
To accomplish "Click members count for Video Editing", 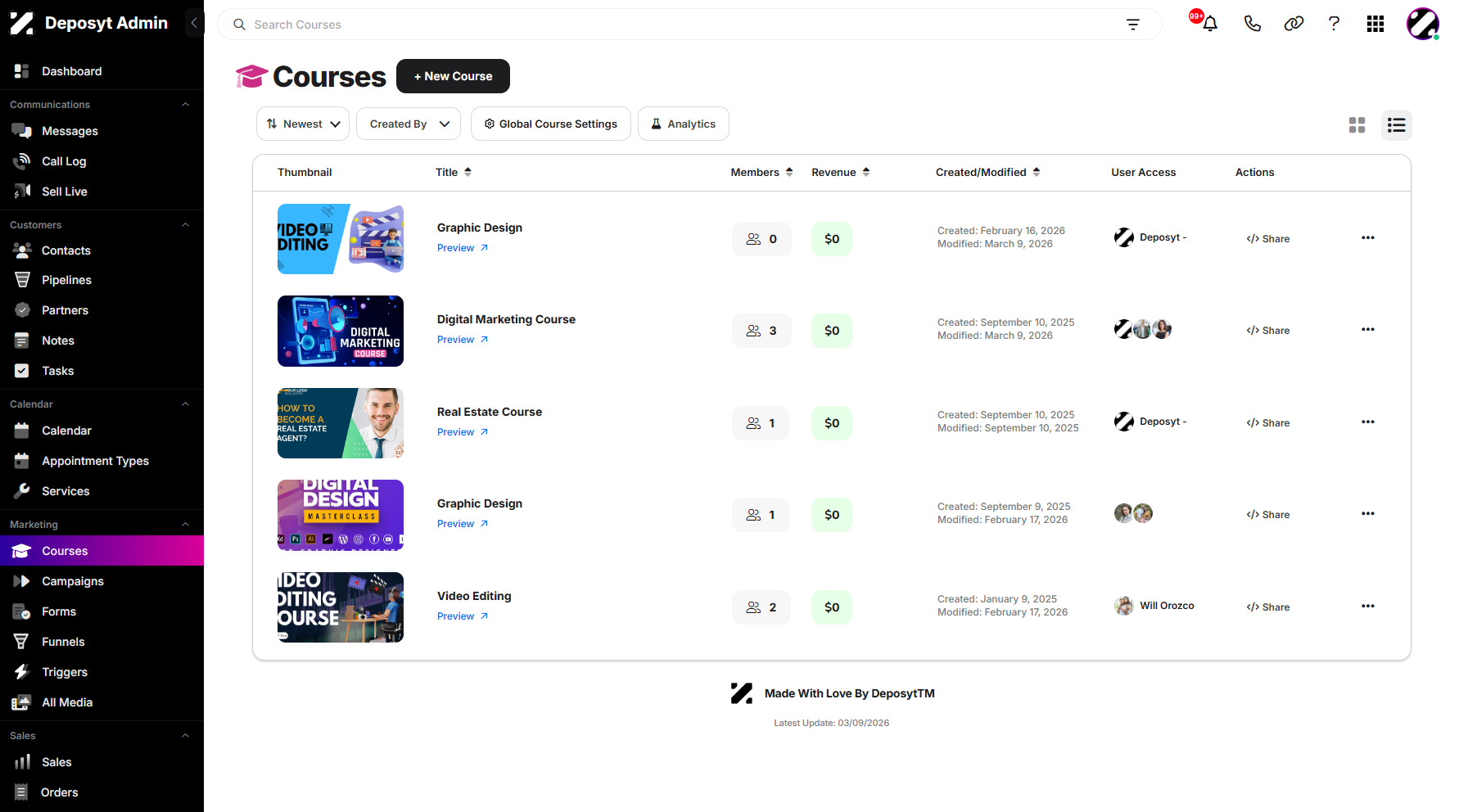I will coord(761,607).
